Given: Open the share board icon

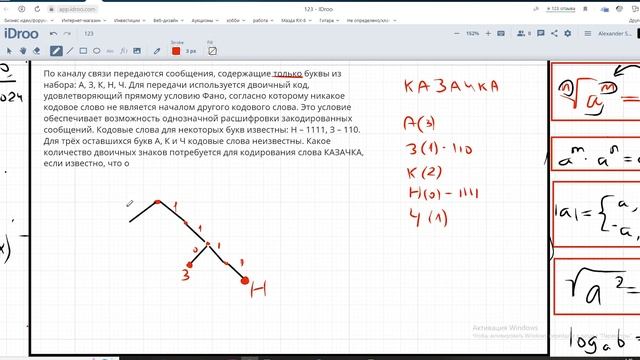Looking at the screenshot, I should pyautogui.click(x=554, y=33).
